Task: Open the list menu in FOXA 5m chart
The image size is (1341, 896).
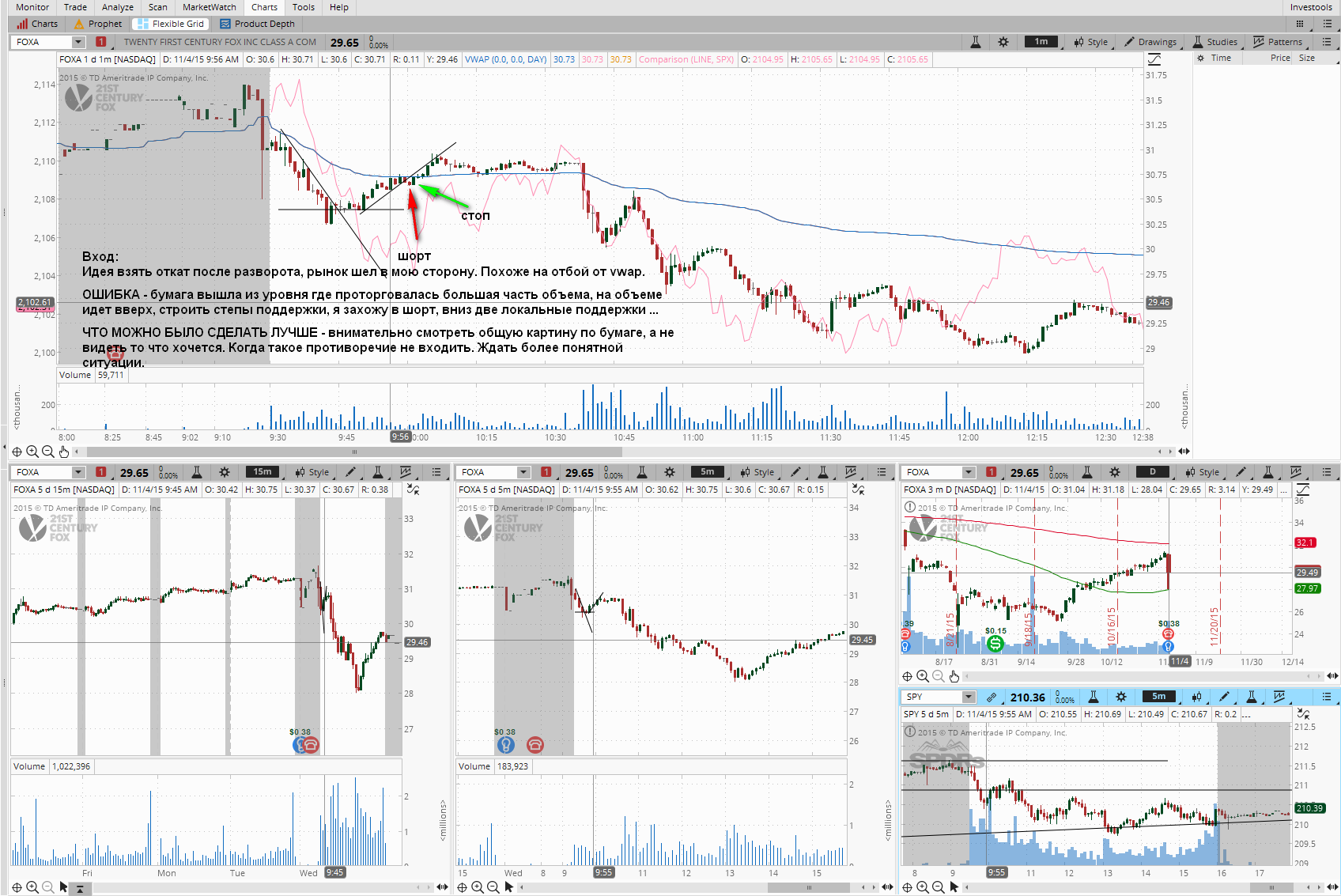Action: point(882,472)
